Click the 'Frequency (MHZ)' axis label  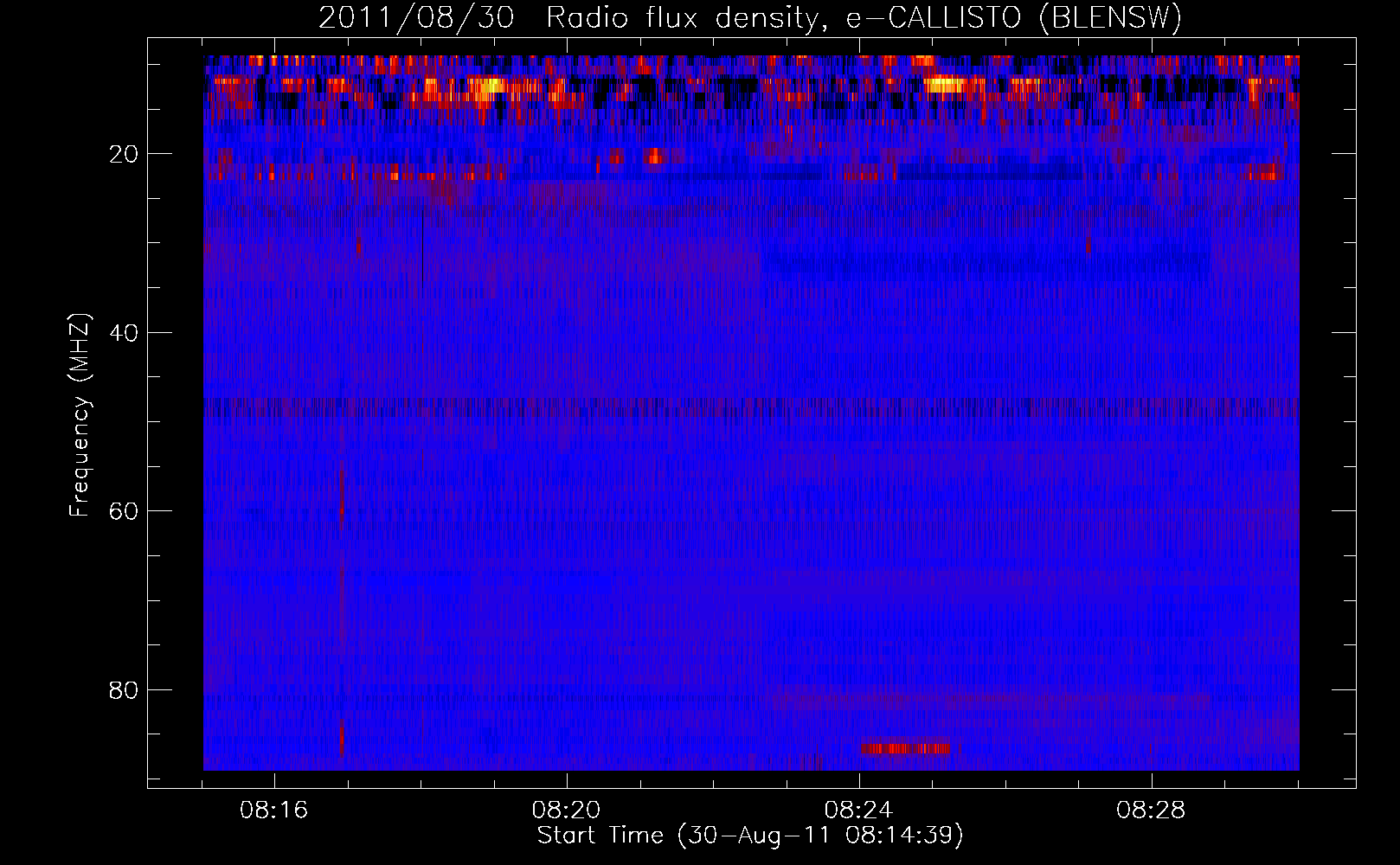tap(80, 416)
